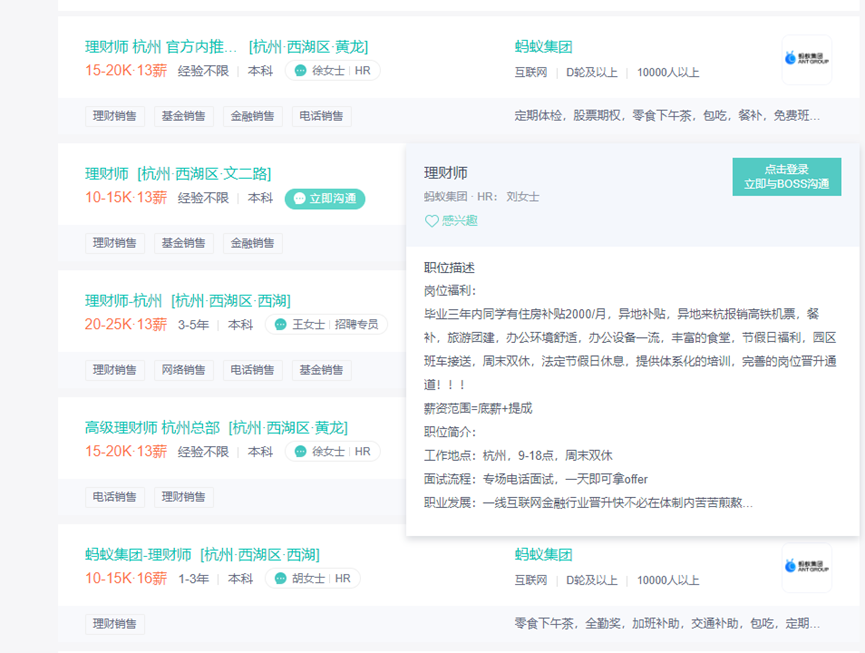Viewport: 865px width, 653px height.
Task: Click 面试流程 line in description
Action: pos(536,479)
